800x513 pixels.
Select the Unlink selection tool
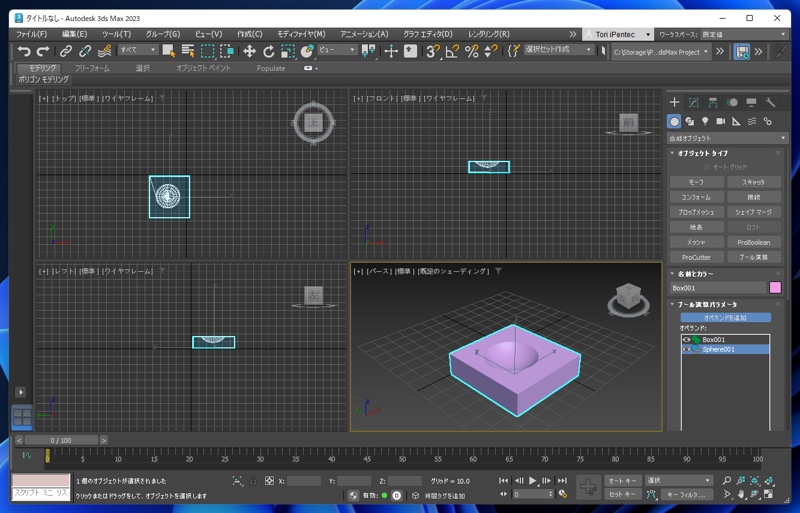85,51
